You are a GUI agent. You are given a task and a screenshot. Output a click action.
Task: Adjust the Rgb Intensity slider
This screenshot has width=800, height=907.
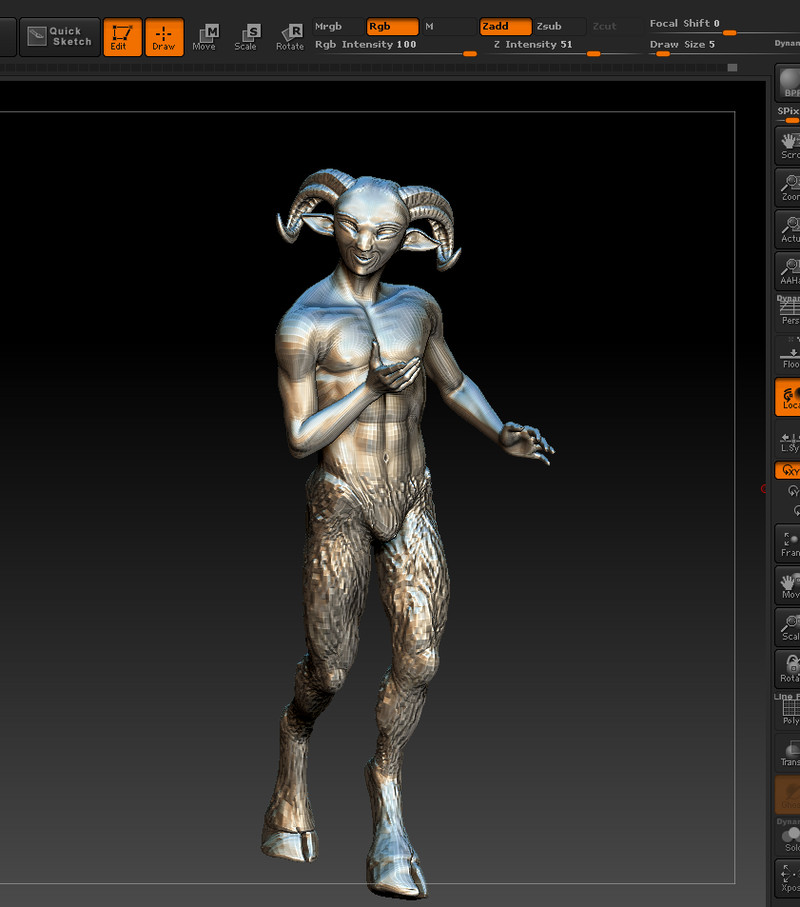(396, 47)
